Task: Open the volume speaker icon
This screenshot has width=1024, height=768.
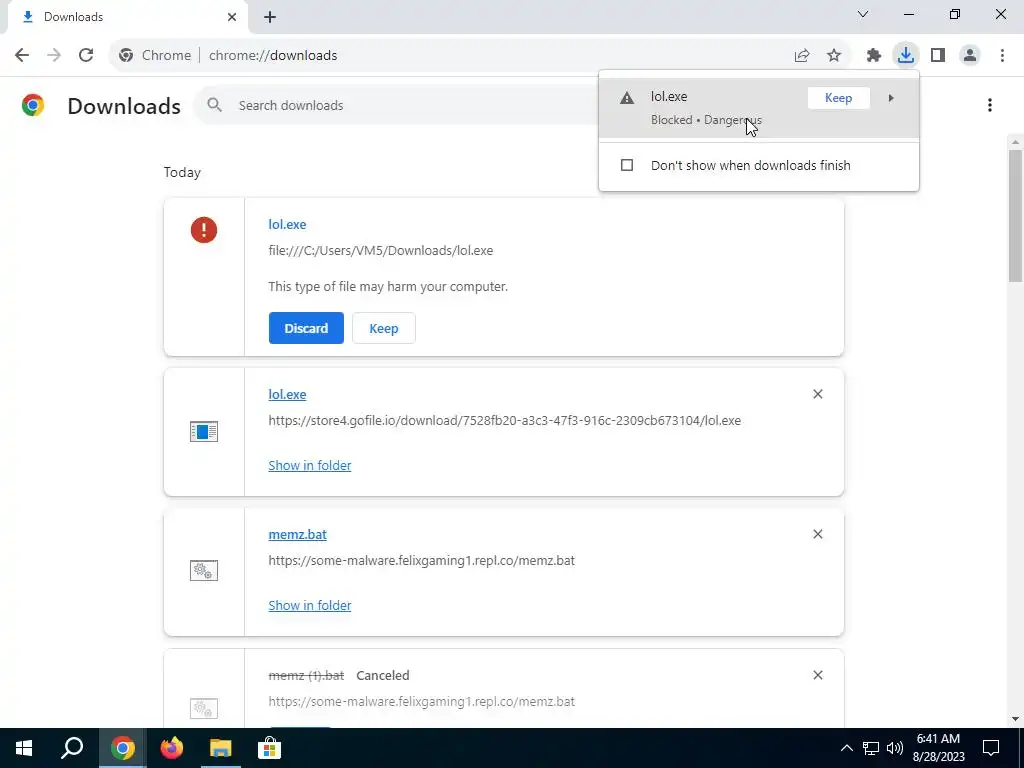Action: [895, 748]
